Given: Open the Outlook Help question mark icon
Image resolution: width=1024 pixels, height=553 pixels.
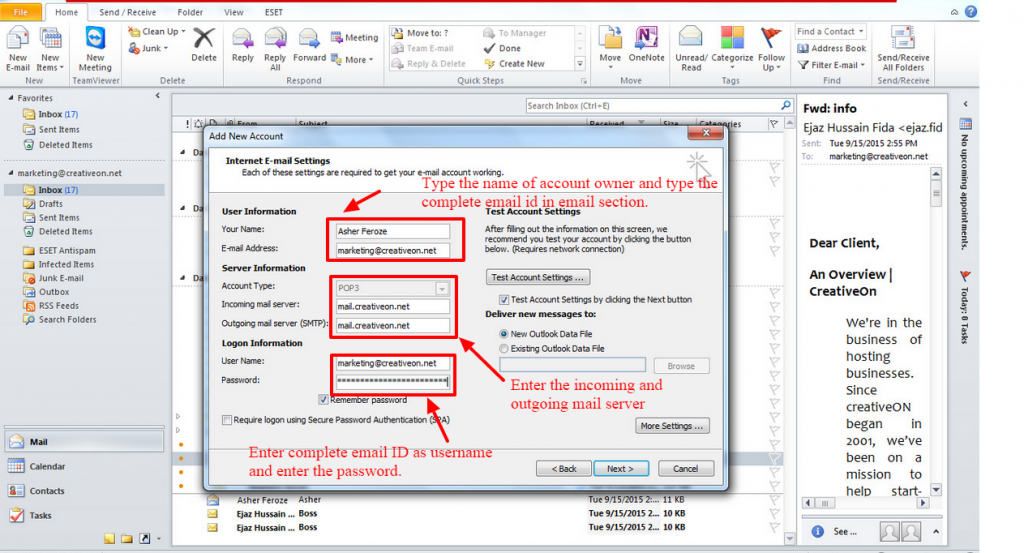Looking at the screenshot, I should tap(971, 11).
